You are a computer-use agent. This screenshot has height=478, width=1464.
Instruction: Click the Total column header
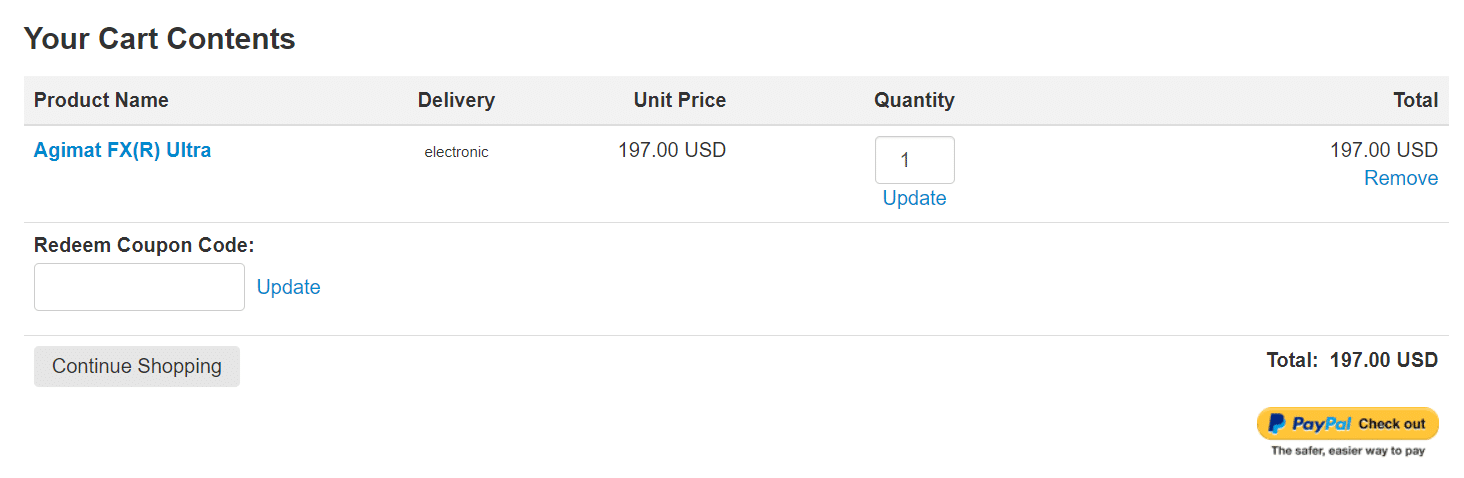[1416, 100]
